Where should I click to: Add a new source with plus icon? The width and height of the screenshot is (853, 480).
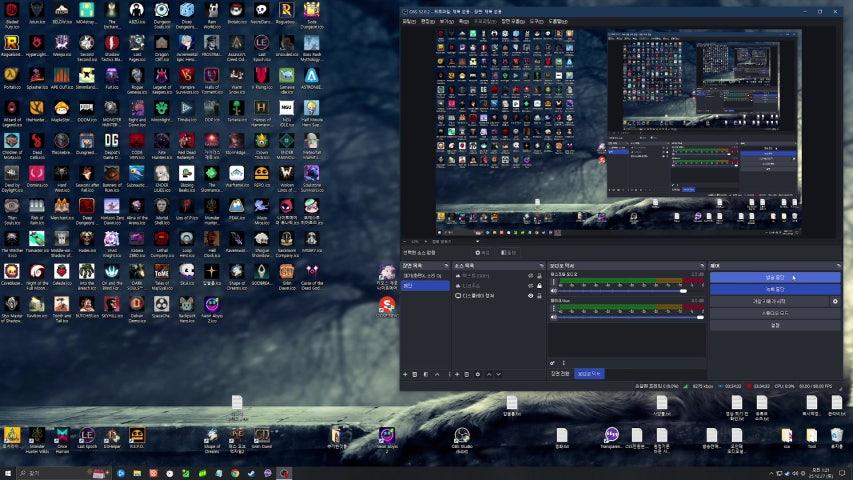(x=456, y=374)
